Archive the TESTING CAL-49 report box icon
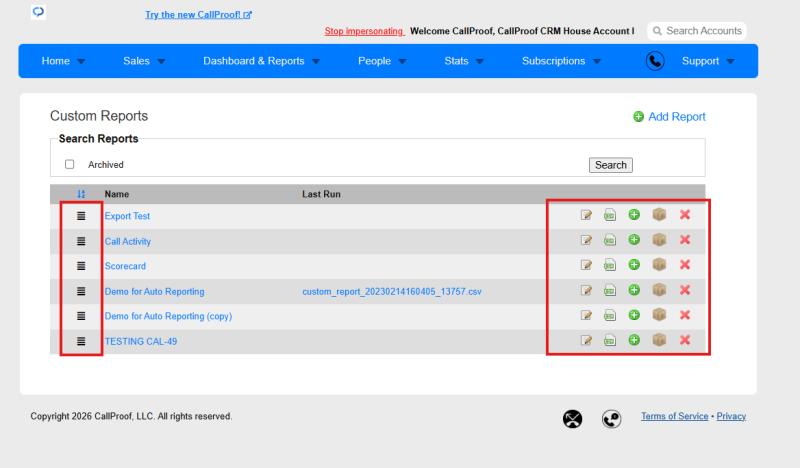The image size is (800, 468). click(659, 340)
